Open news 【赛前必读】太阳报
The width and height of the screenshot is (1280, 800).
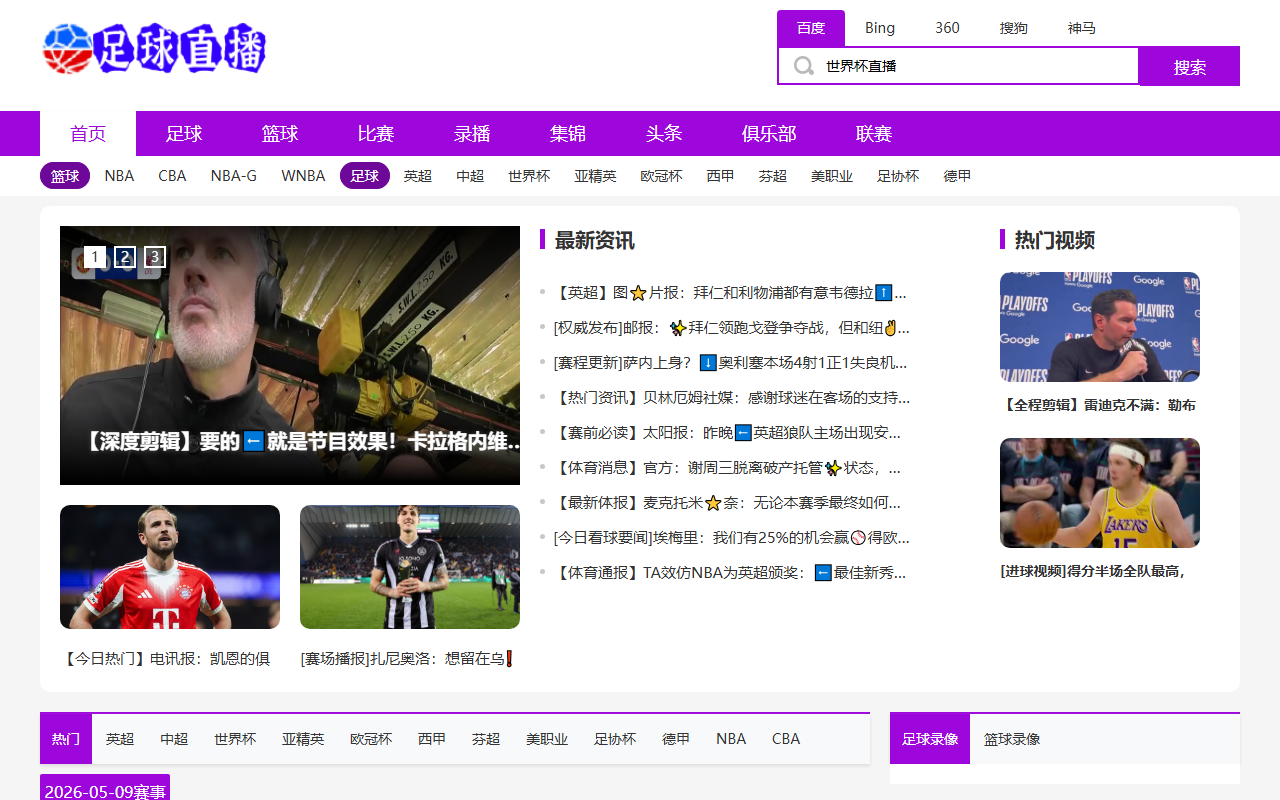click(727, 433)
